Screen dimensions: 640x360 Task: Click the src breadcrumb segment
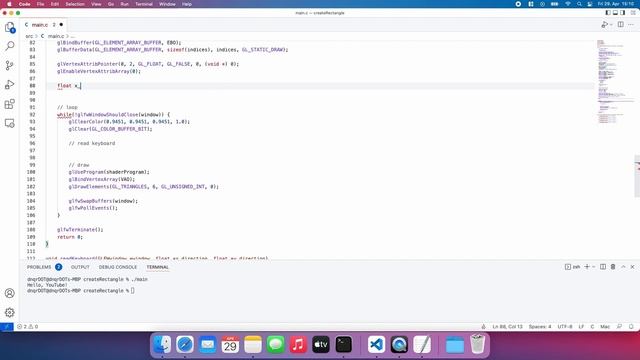tap(29, 36)
